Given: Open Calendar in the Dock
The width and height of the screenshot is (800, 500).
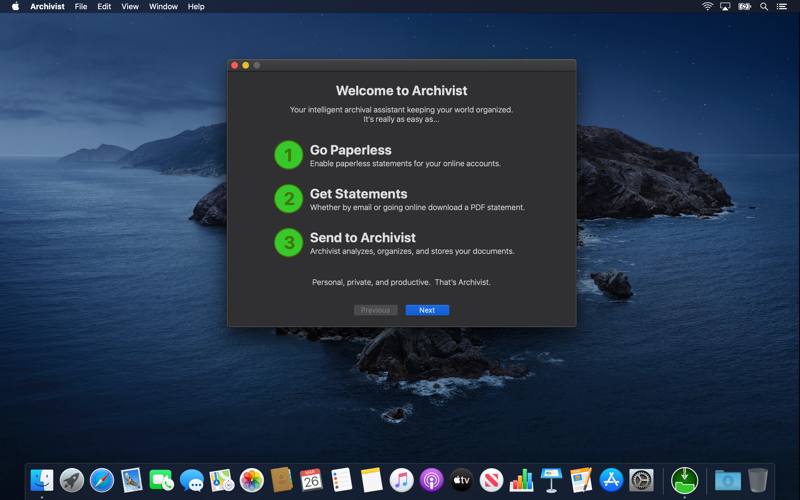Looking at the screenshot, I should point(312,480).
